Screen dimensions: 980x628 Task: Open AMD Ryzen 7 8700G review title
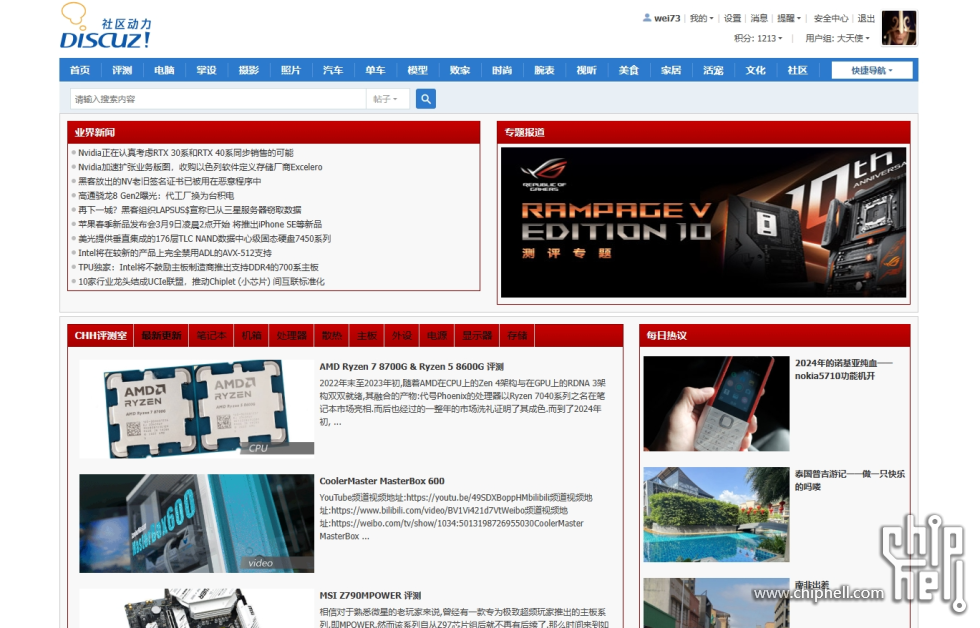pos(411,367)
